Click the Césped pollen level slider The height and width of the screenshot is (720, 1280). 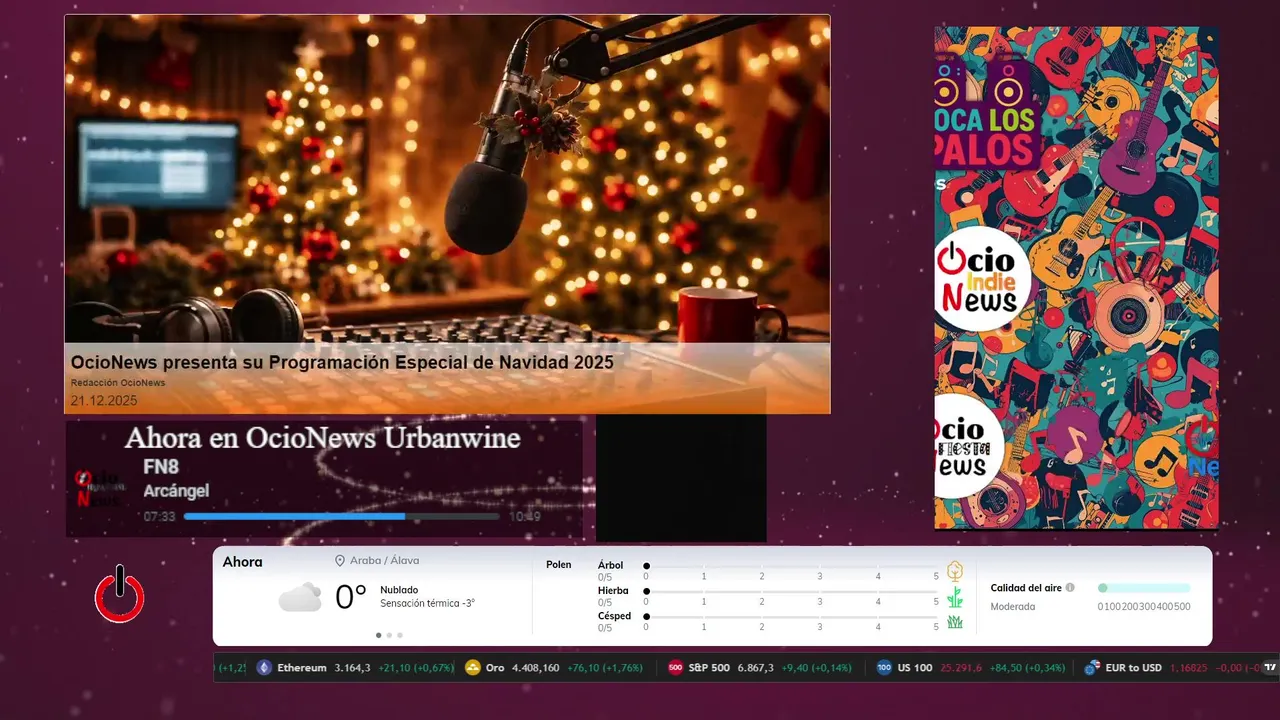791,616
